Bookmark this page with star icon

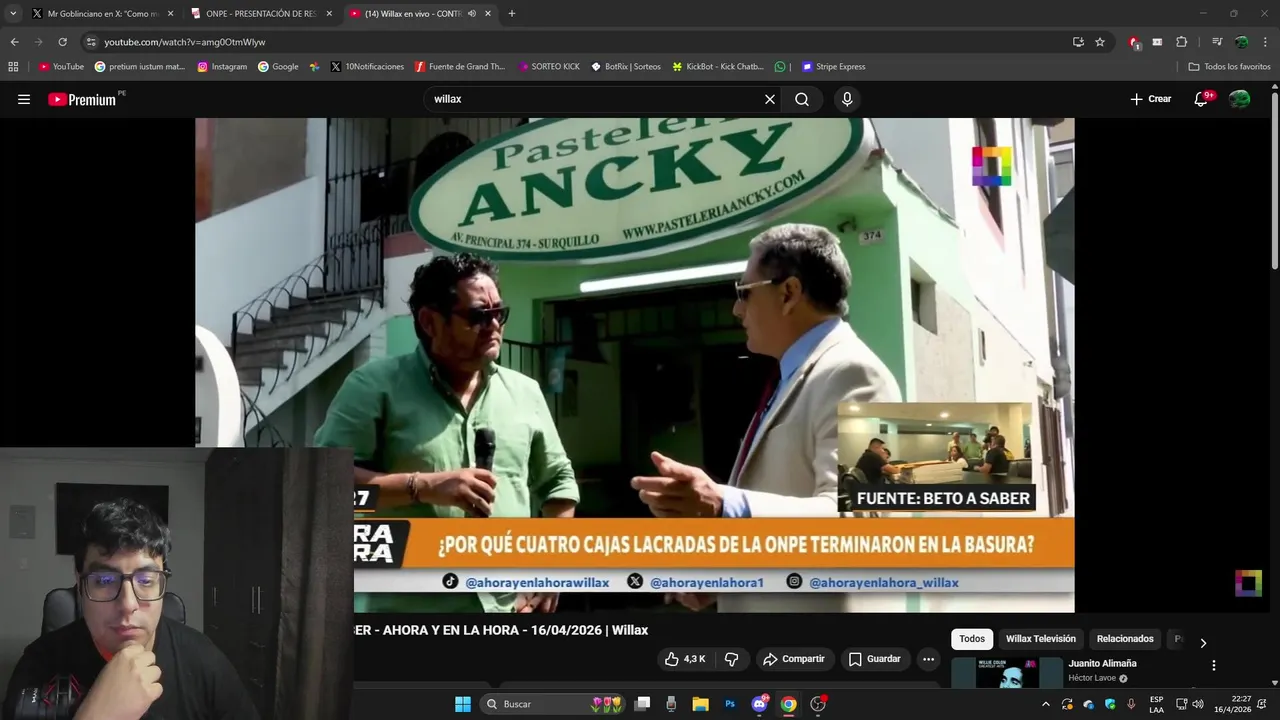(1100, 42)
